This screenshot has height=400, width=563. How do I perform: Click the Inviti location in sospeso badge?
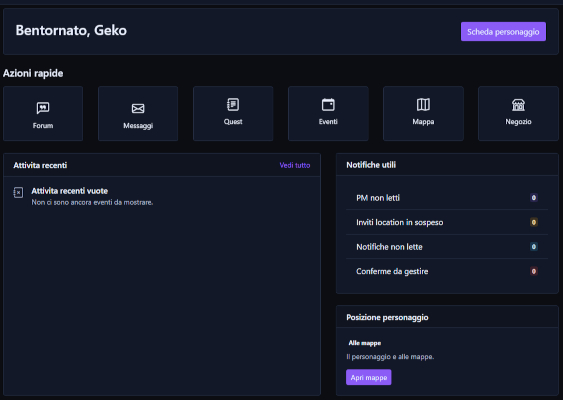[x=534, y=222]
